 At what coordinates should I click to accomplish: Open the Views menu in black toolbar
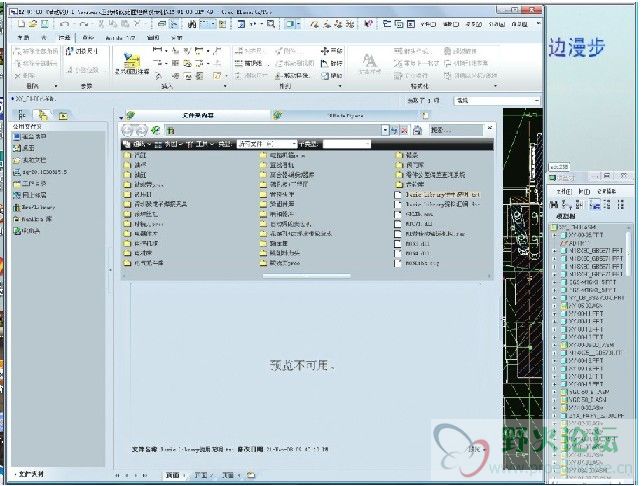[x=168, y=144]
